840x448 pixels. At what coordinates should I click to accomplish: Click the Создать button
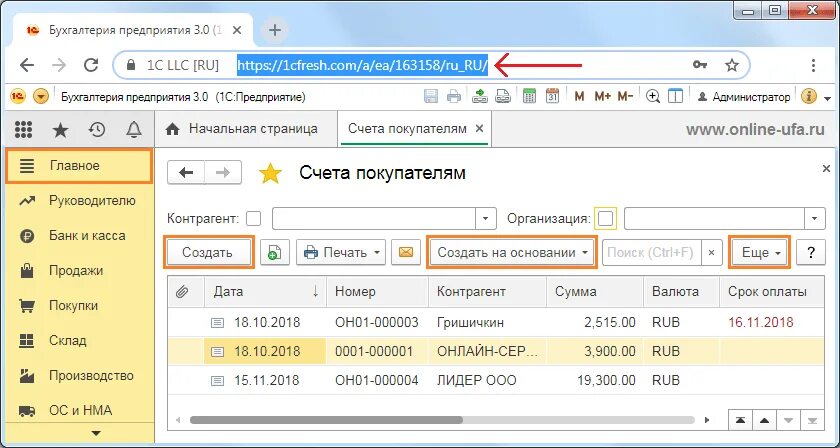point(208,252)
